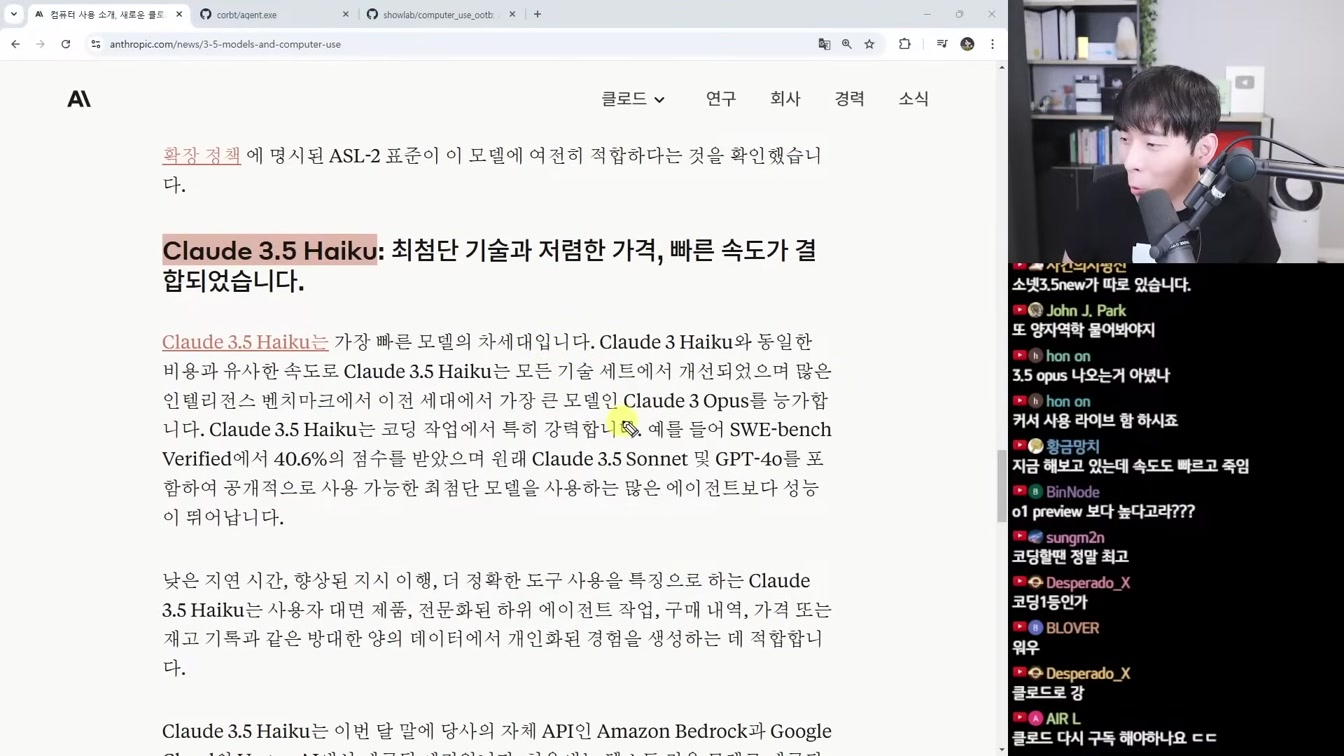Click the page vertical scrollbar thumb
Image resolution: width=1344 pixels, height=756 pixels.
[1002, 486]
